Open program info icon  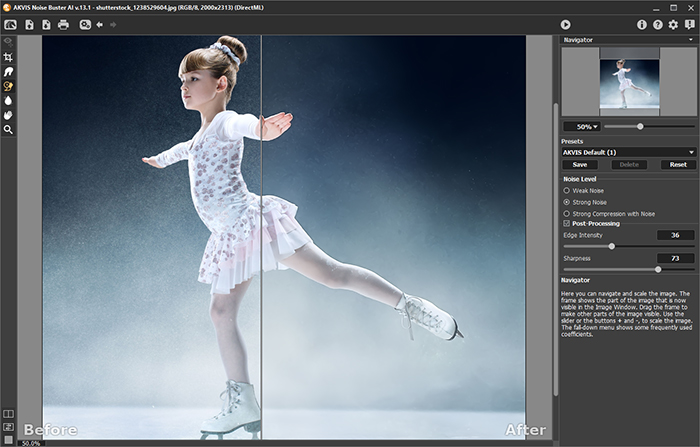pyautogui.click(x=641, y=24)
